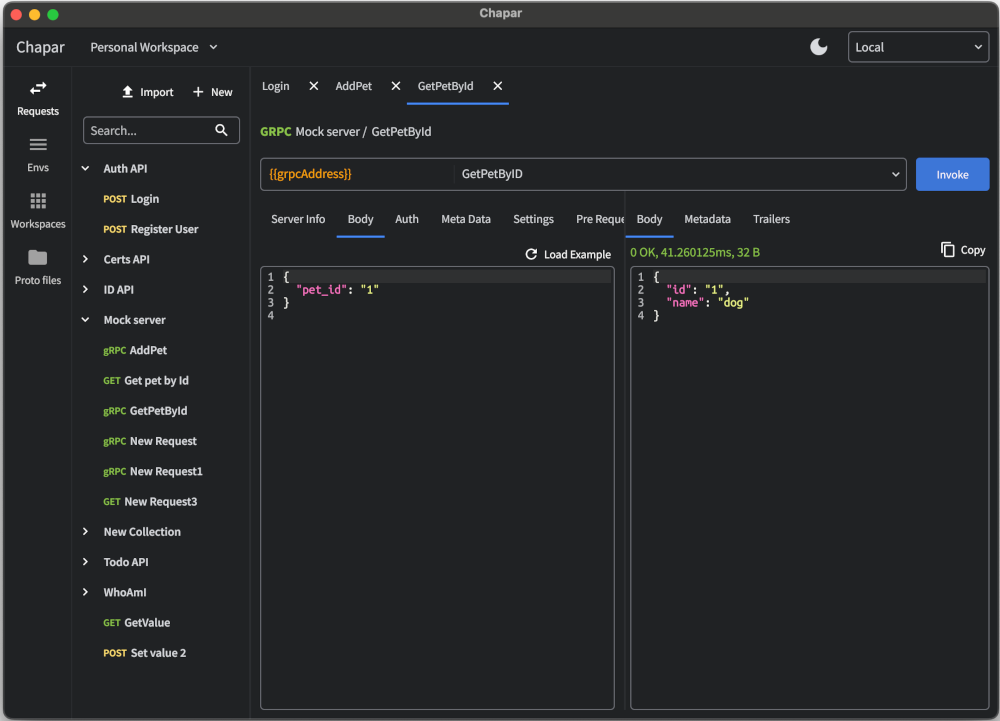This screenshot has width=1000, height=721.
Task: Open the gRPC New Request item
Action: (150, 441)
